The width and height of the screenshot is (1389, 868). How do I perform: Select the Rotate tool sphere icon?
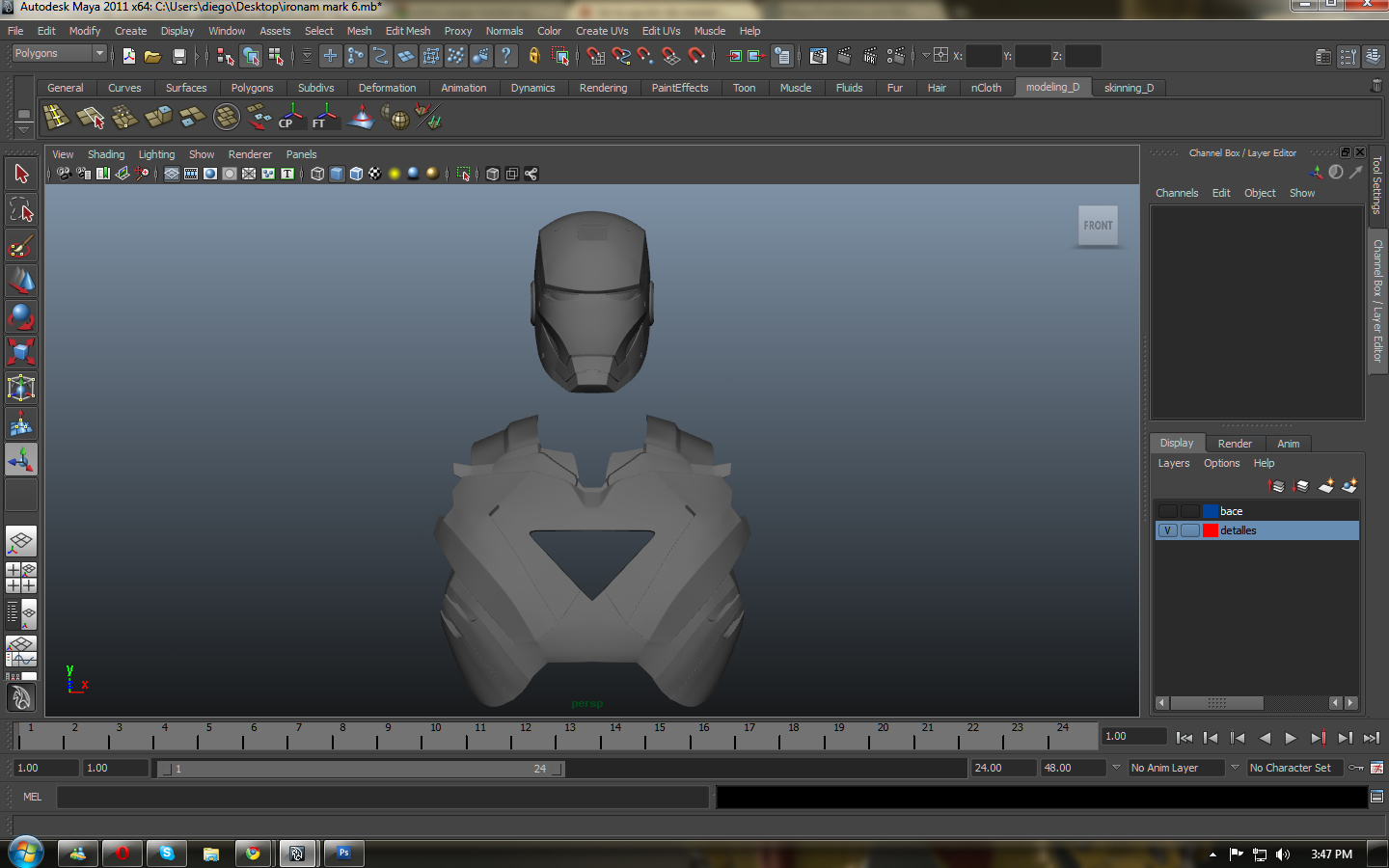[x=21, y=317]
